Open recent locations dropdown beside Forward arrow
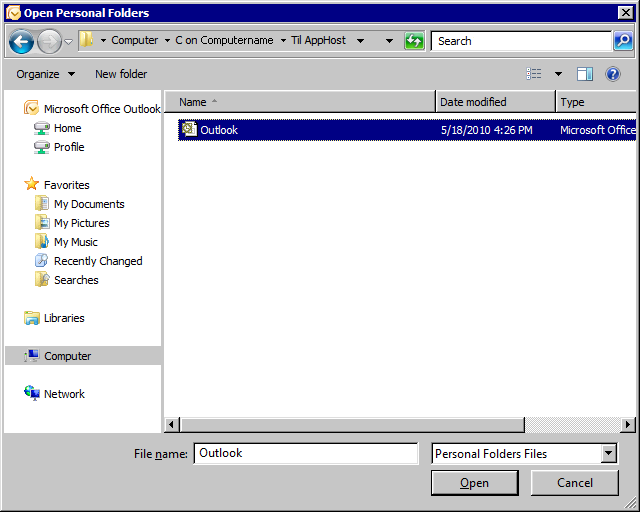Screen dimensions: 640x512 69,41
